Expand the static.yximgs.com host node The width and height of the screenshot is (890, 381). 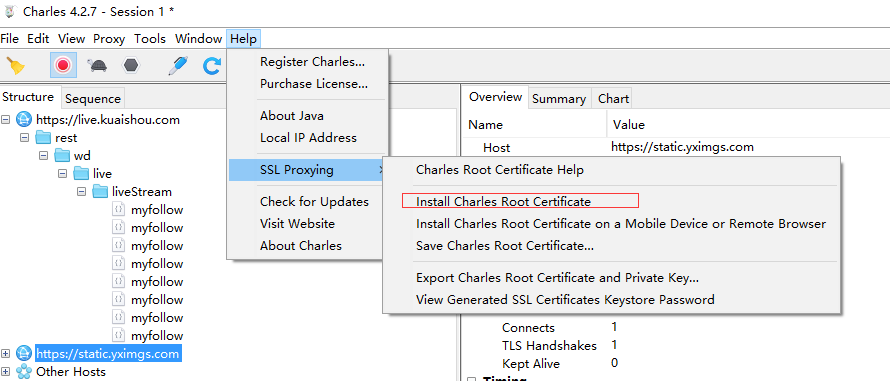click(x=6, y=354)
